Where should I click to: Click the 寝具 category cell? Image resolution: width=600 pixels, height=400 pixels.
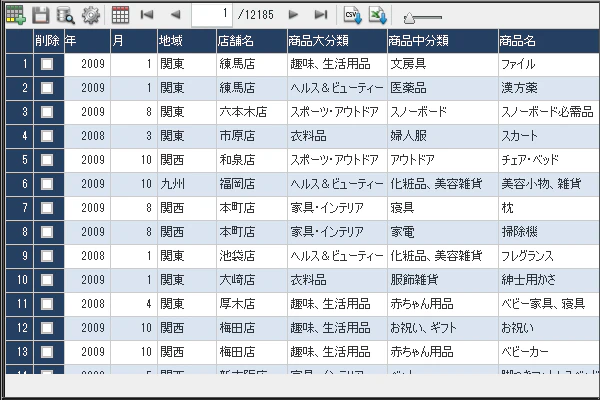point(443,208)
